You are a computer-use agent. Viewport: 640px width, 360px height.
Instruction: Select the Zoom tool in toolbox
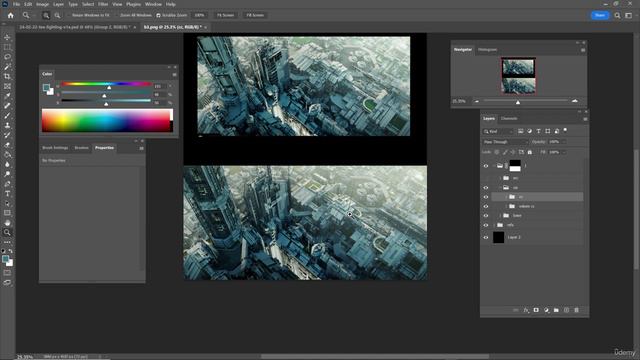pyautogui.click(x=7, y=233)
